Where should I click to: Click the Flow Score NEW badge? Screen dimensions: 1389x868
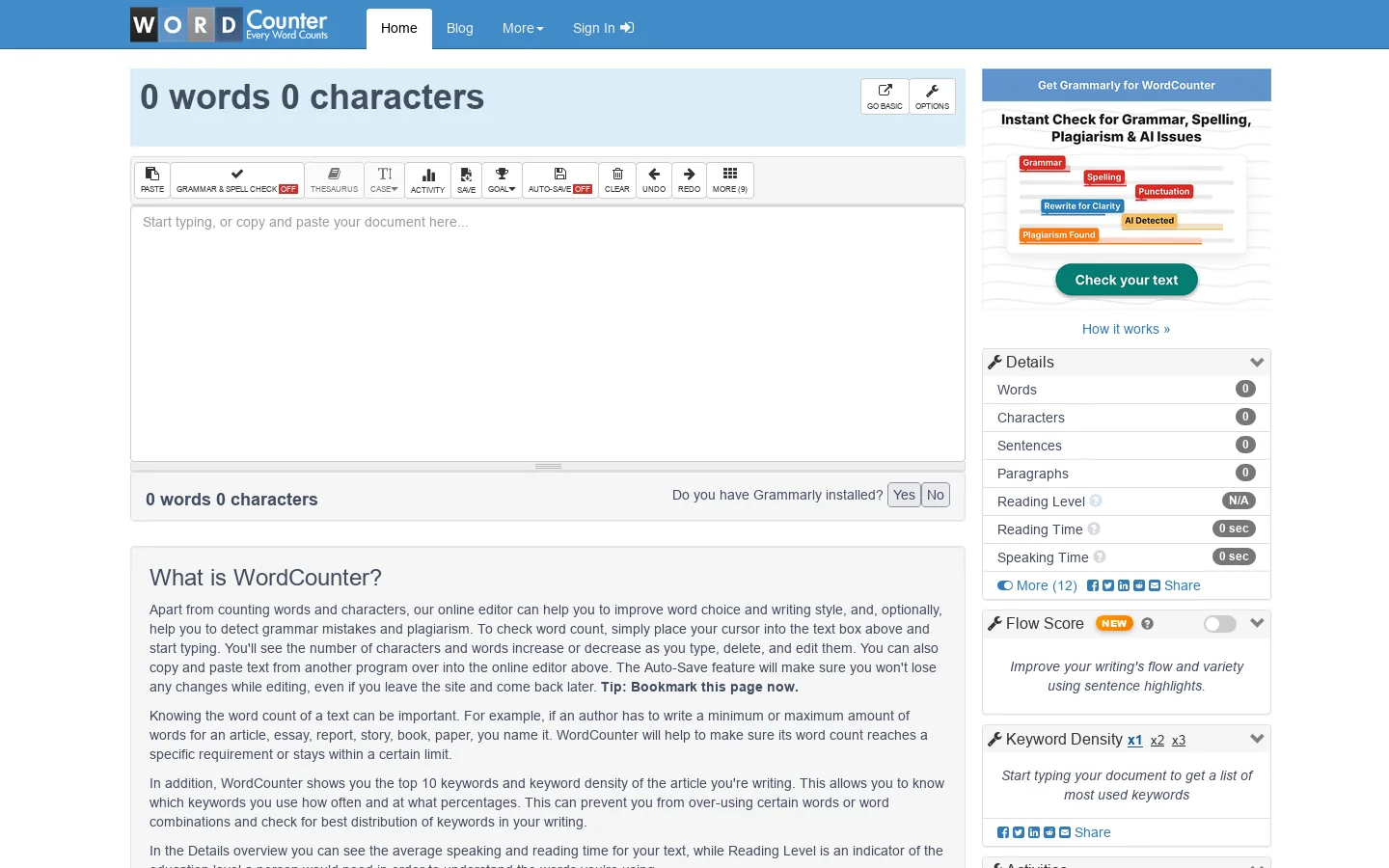(1114, 624)
